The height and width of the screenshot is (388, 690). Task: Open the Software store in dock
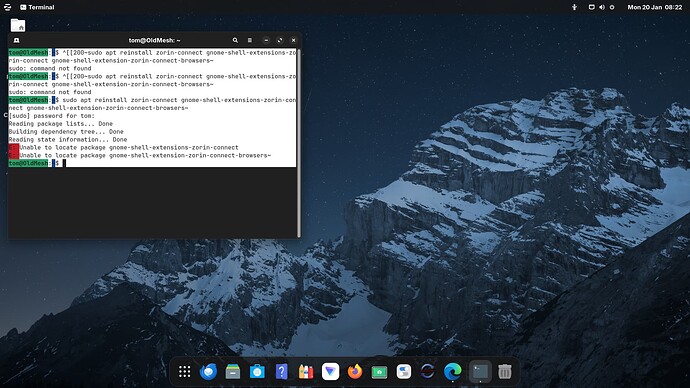(257, 372)
